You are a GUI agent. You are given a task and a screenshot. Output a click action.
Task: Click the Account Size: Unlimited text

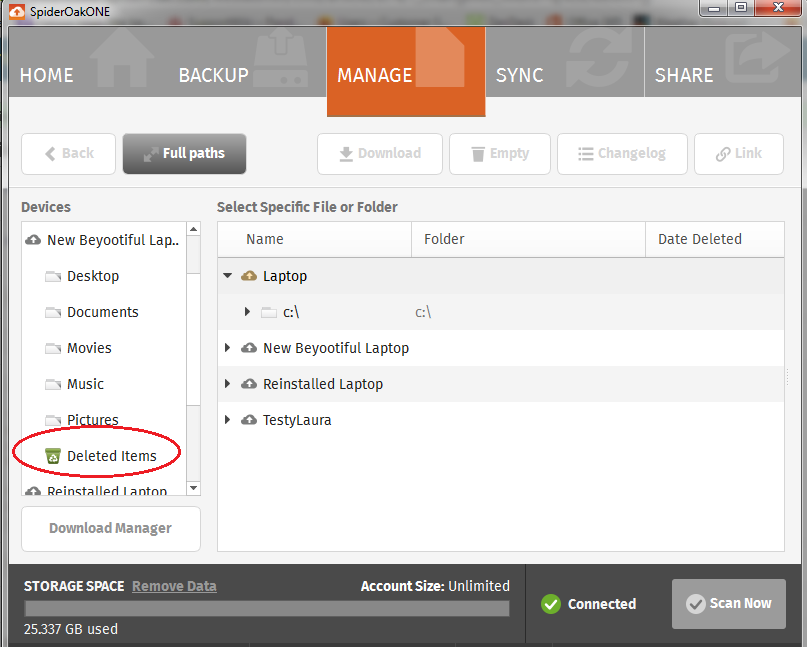(x=435, y=586)
